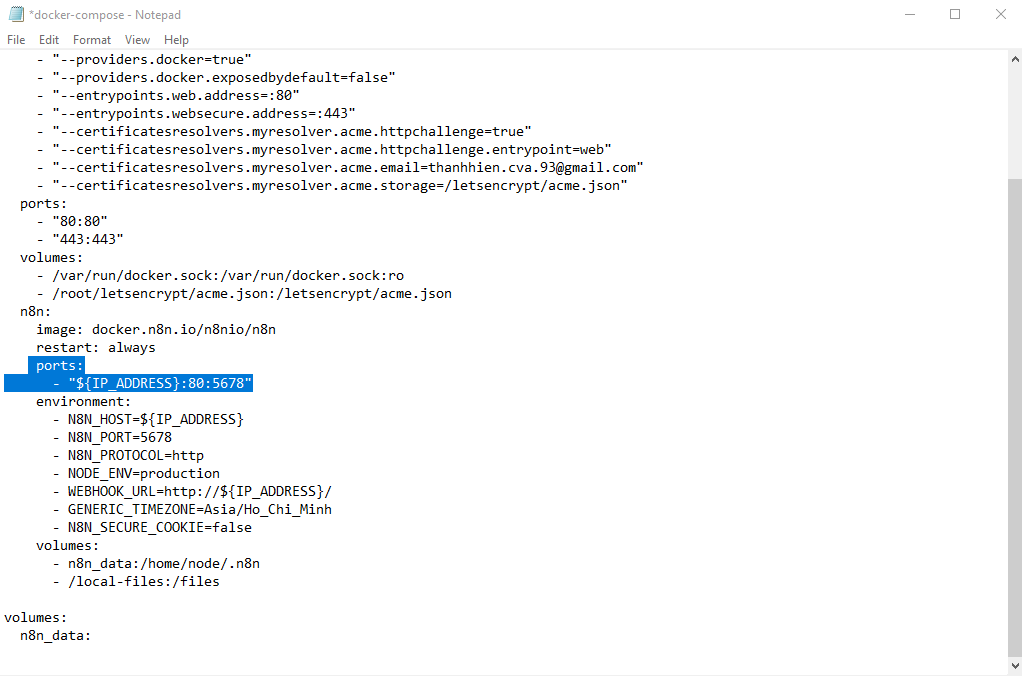The height and width of the screenshot is (676, 1022).
Task: Place cursor on the N8N_PORT=5678 line
Action: coord(120,436)
